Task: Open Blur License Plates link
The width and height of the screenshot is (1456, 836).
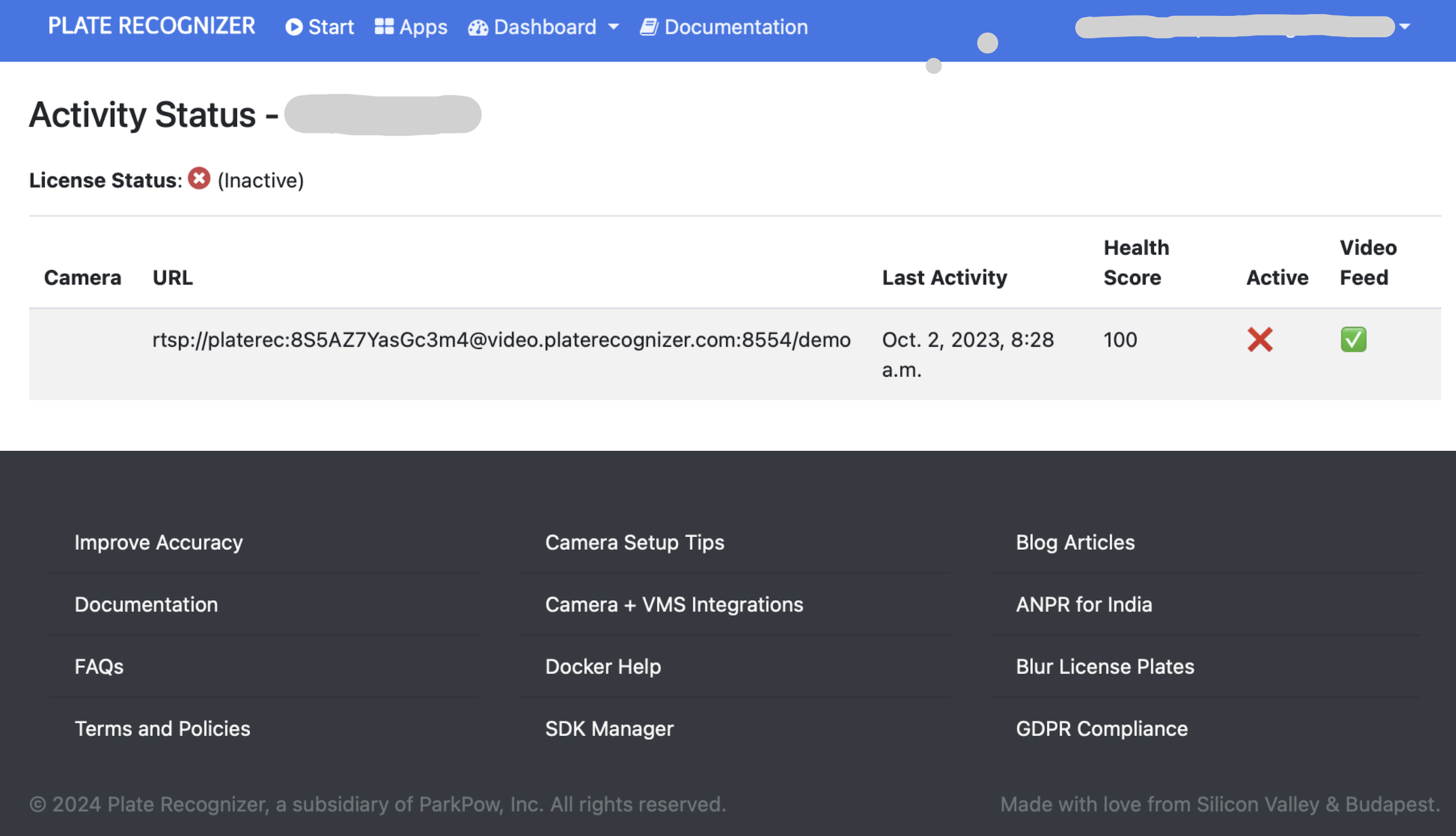Action: coord(1104,666)
